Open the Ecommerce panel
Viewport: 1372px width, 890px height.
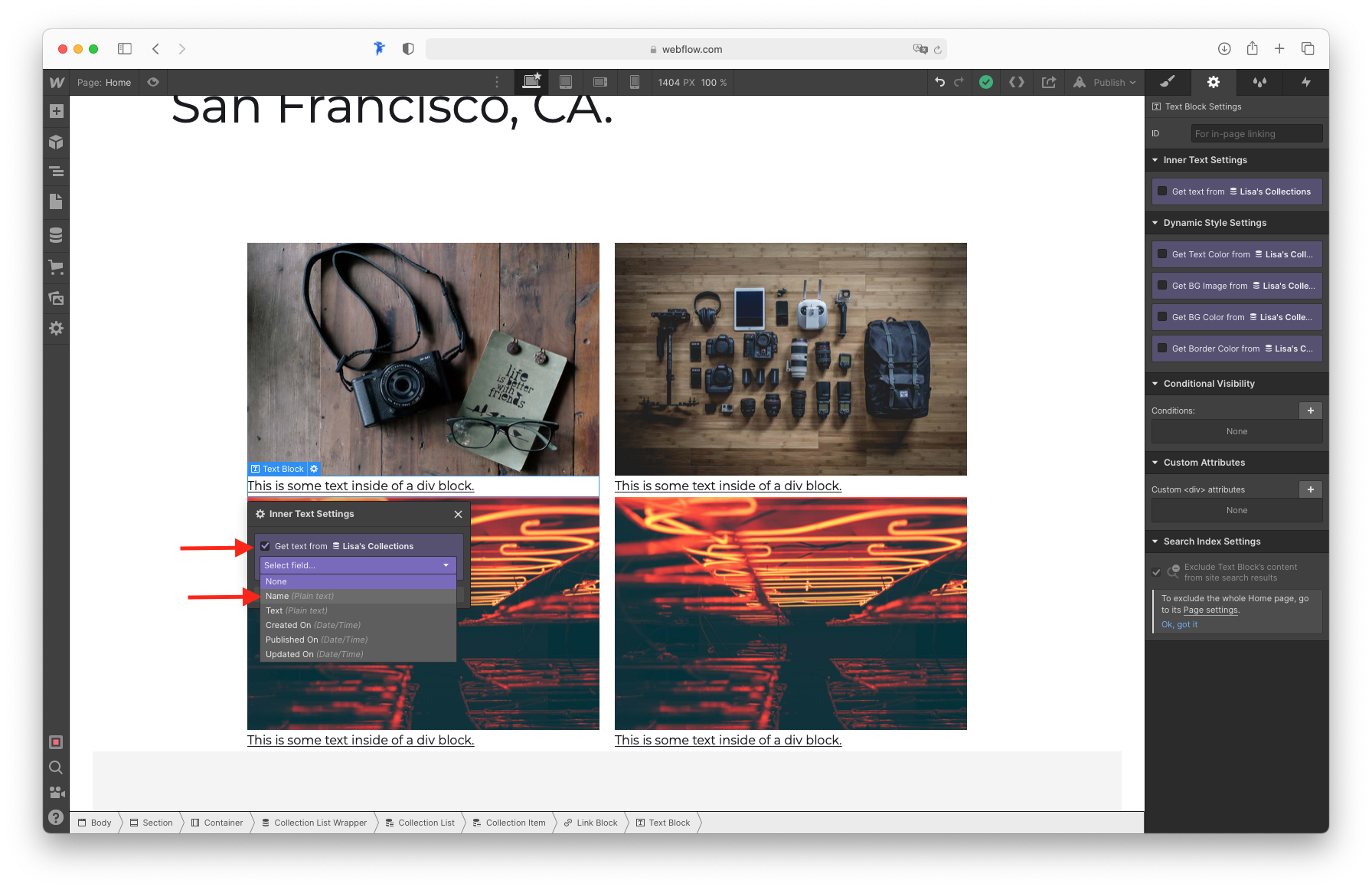[56, 267]
